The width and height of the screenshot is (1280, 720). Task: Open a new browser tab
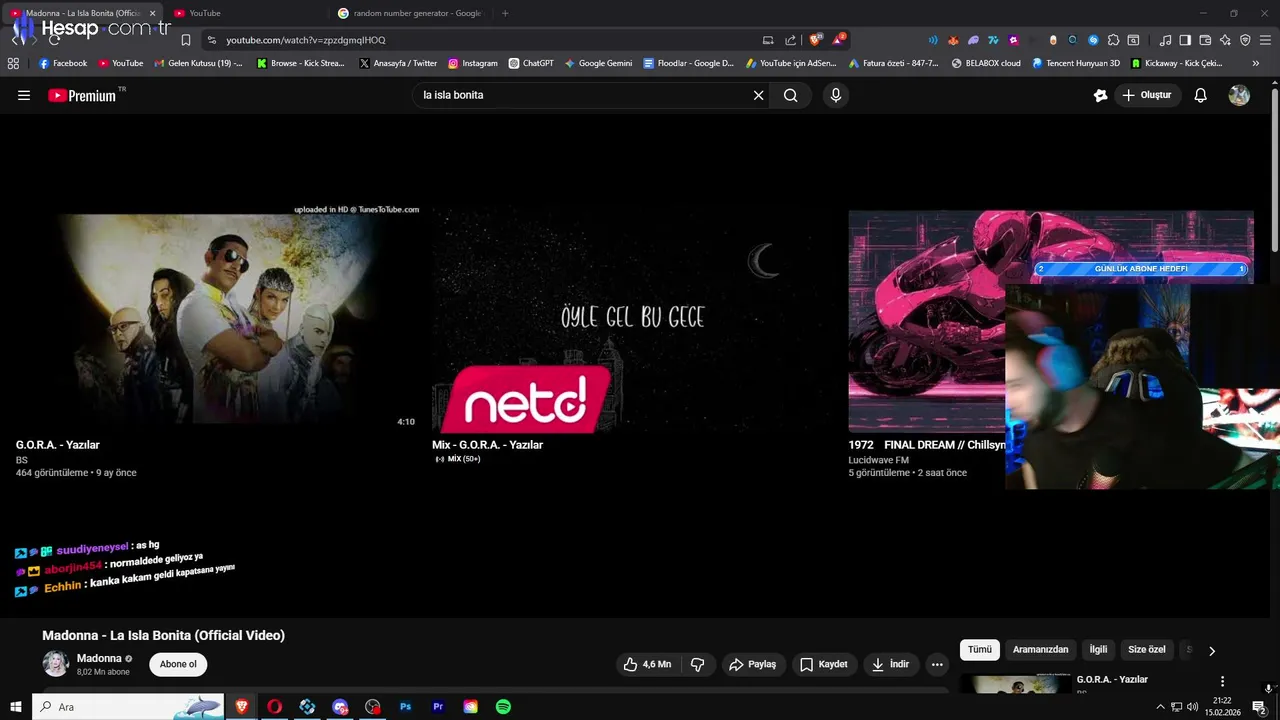505,13
